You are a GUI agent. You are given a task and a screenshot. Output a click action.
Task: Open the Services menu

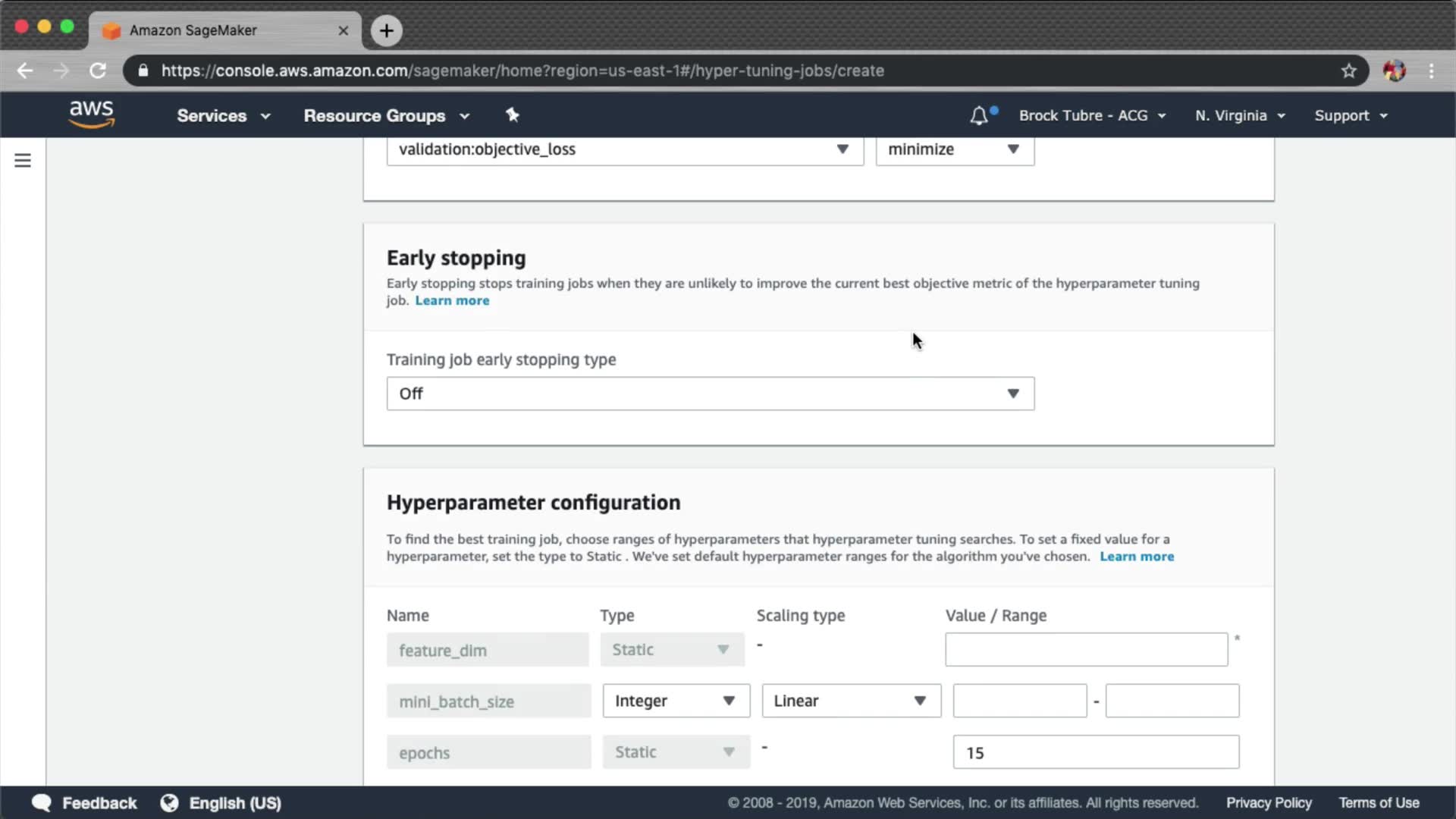click(223, 115)
